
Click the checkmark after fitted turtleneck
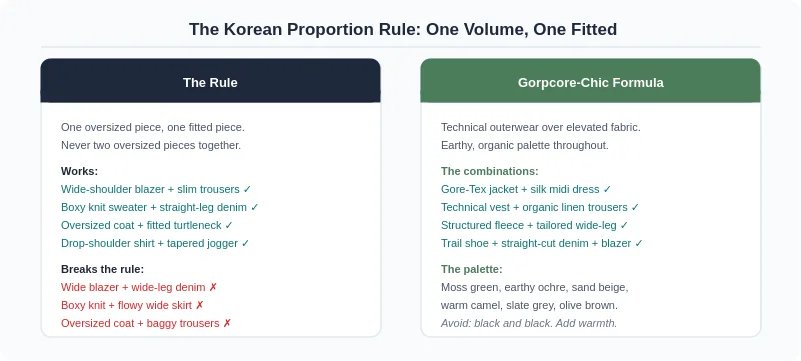[x=229, y=225]
